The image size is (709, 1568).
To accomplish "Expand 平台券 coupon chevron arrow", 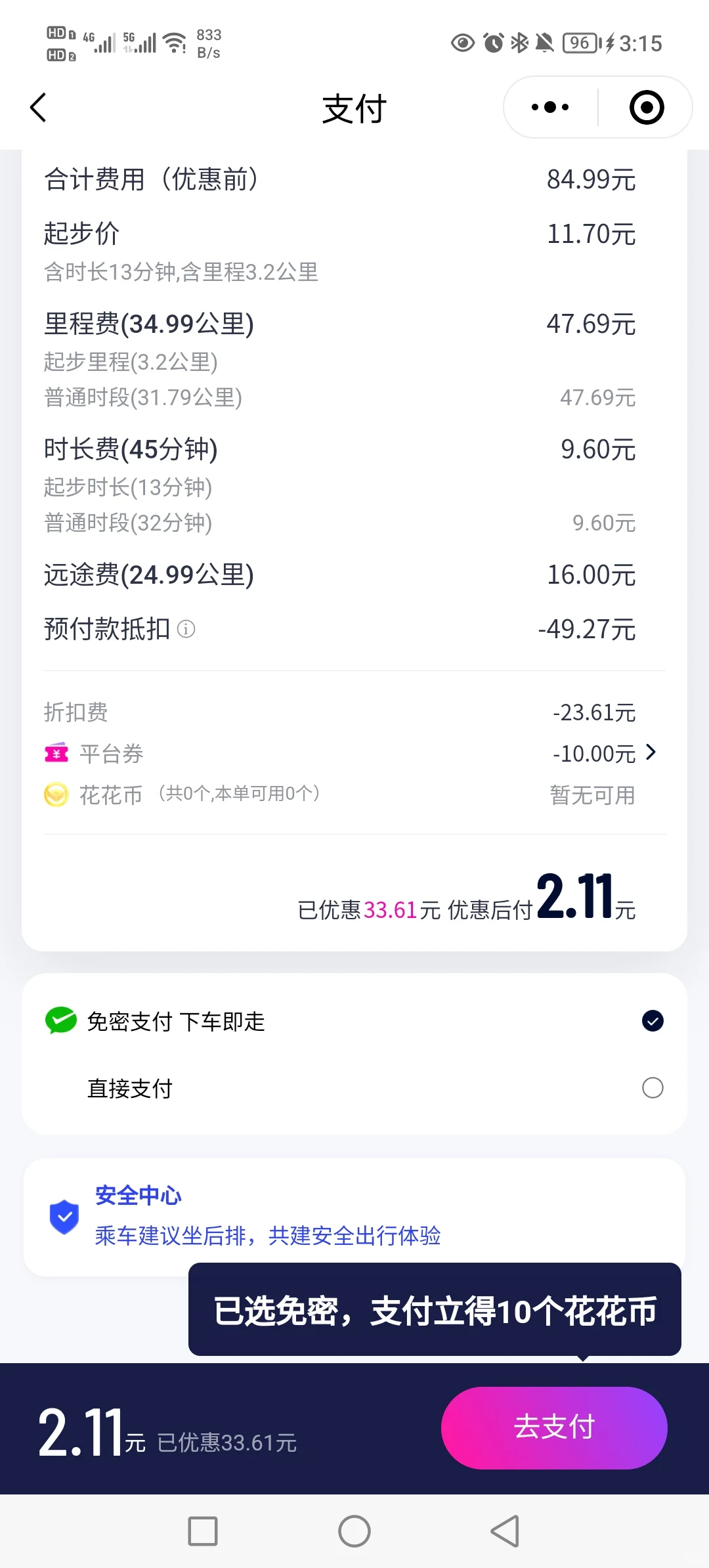I will click(651, 752).
